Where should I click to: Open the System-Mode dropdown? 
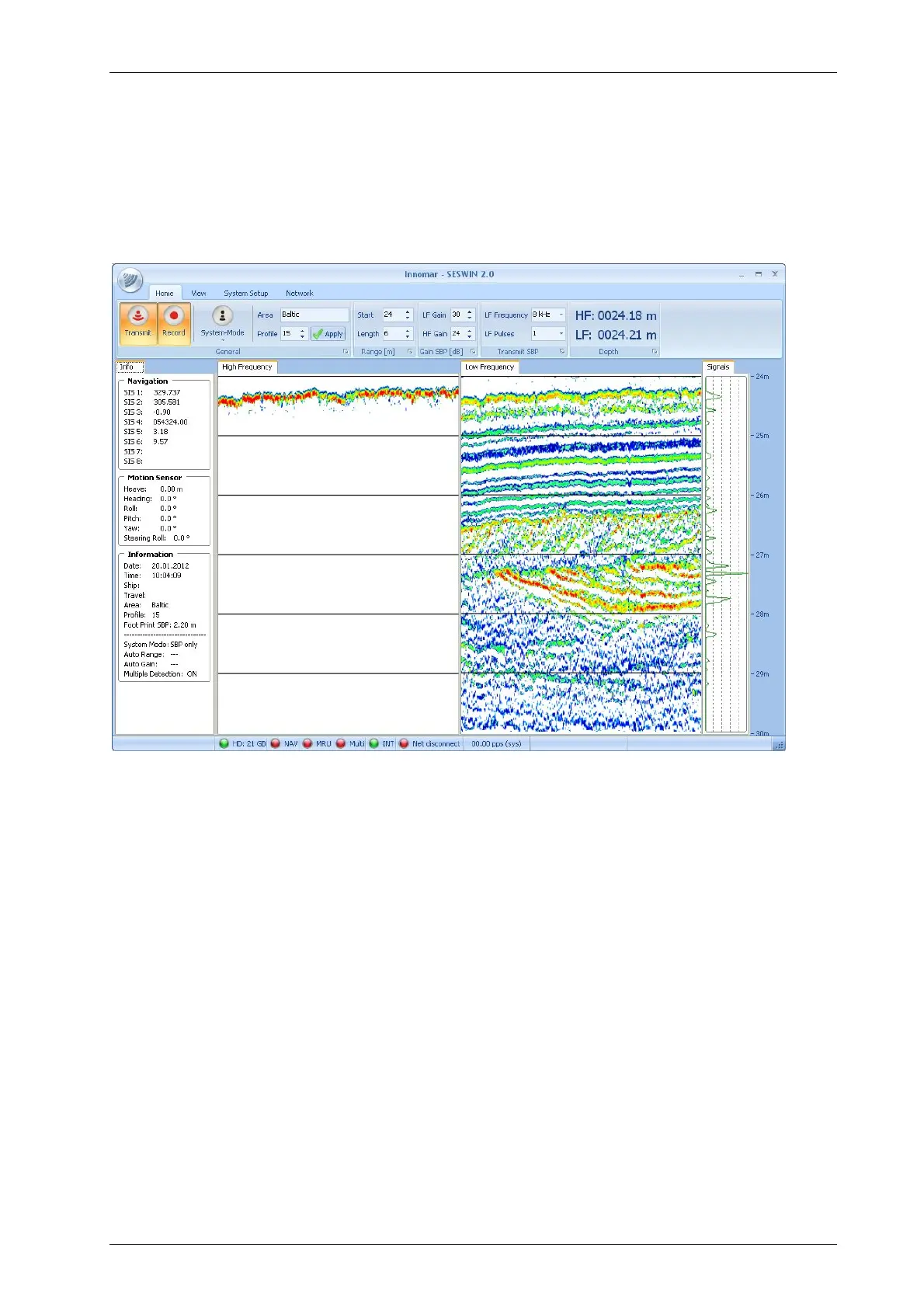tap(223, 323)
